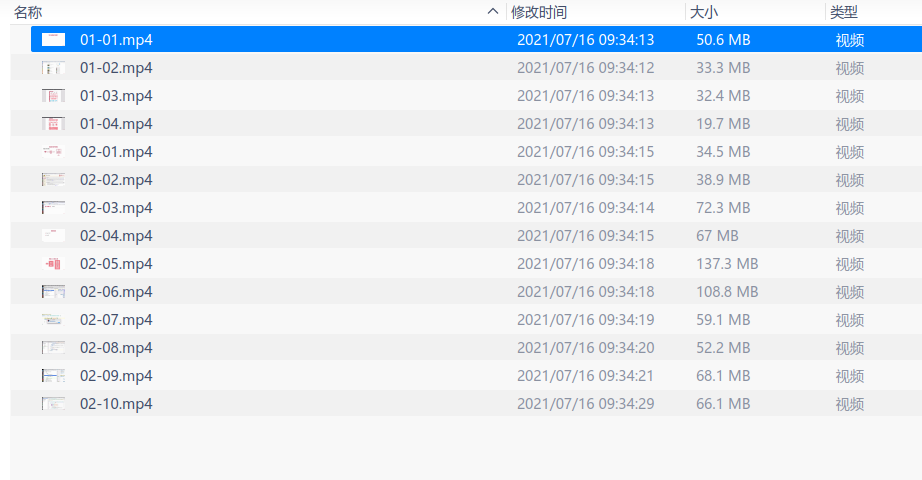Click the 33.3 MB size cell
Image resolution: width=922 pixels, height=480 pixels.
pos(723,68)
